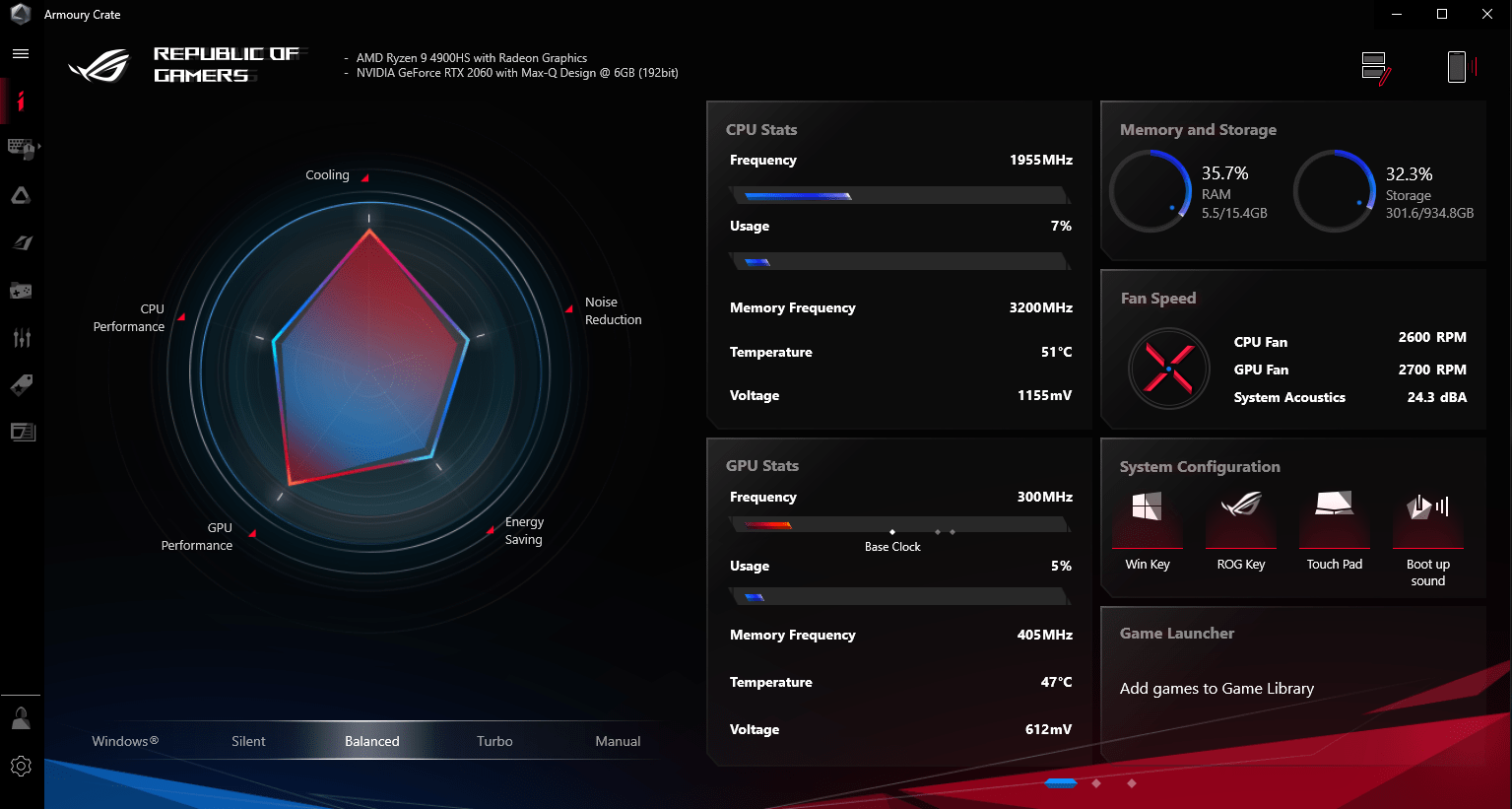Go to third dashboard page indicator
The image size is (1512, 809).
(1132, 783)
